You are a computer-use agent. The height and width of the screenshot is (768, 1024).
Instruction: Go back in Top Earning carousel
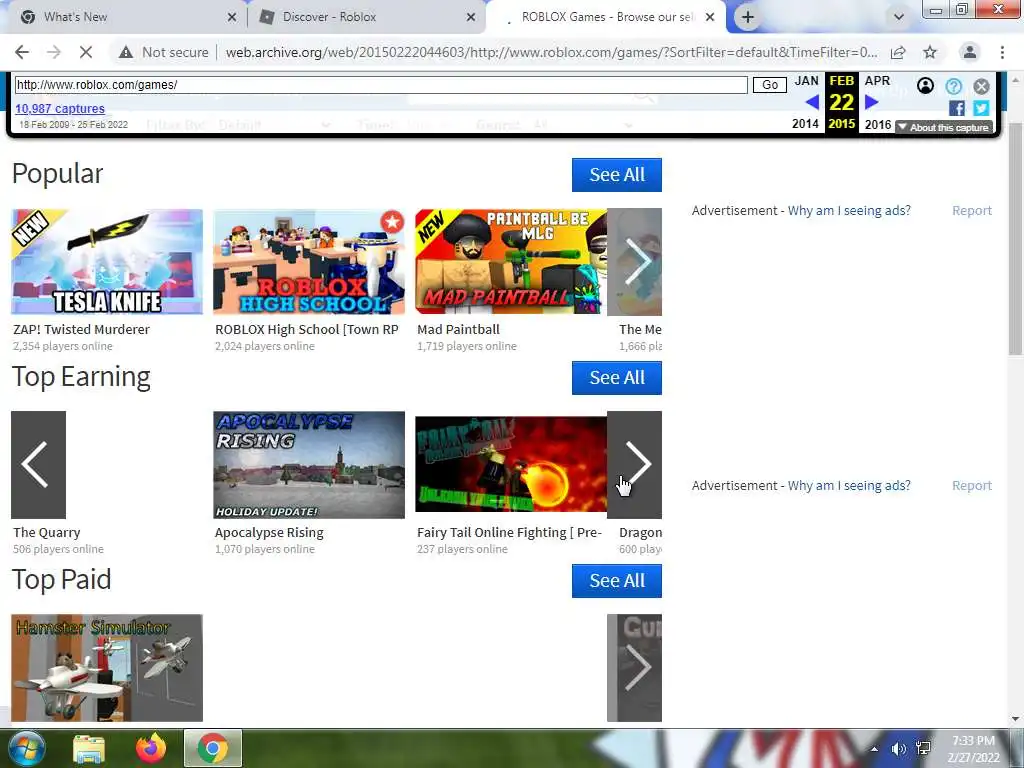pyautogui.click(x=39, y=465)
